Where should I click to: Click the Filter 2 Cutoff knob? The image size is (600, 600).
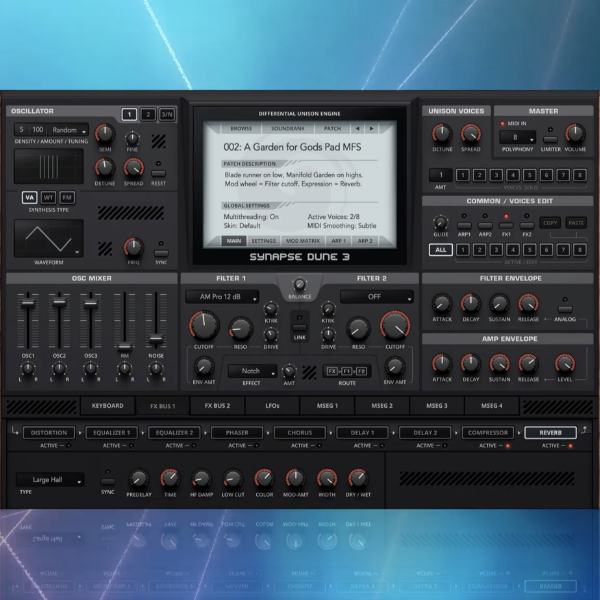click(x=395, y=326)
